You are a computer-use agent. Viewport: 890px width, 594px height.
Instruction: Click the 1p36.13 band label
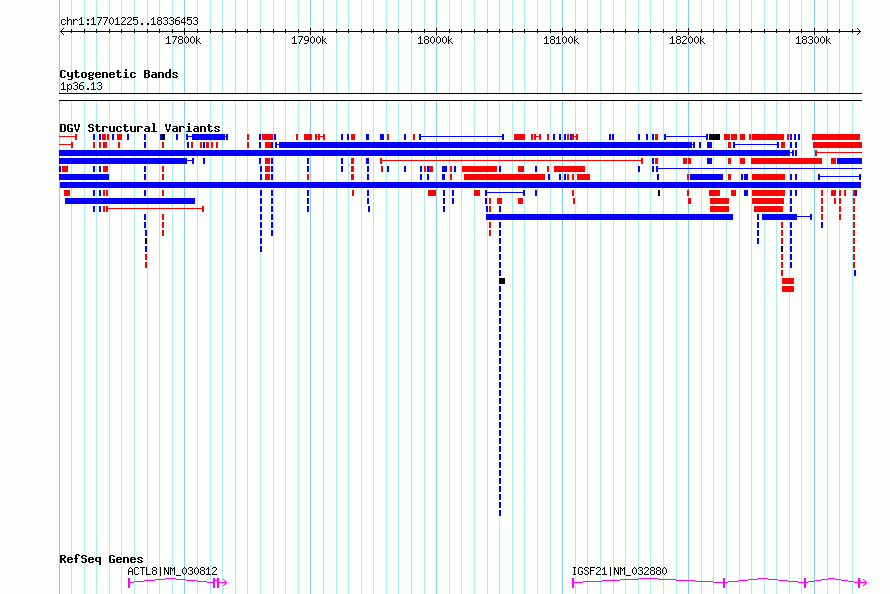point(81,87)
